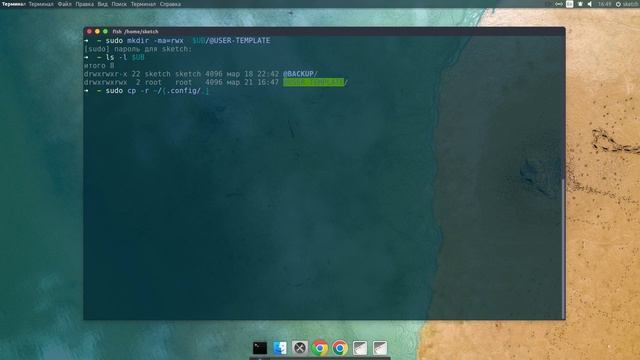Click the terminal title 'fish /home/sketch'
Viewport: 640px width, 360px height.
point(136,31)
